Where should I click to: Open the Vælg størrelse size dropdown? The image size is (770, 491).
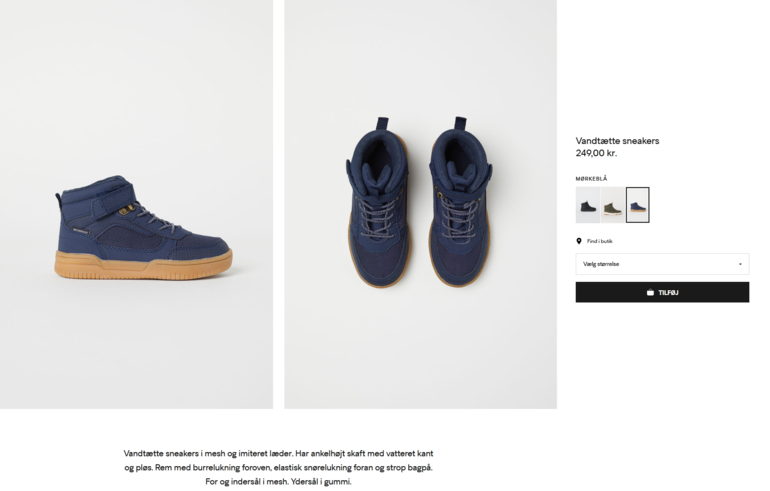(x=662, y=264)
